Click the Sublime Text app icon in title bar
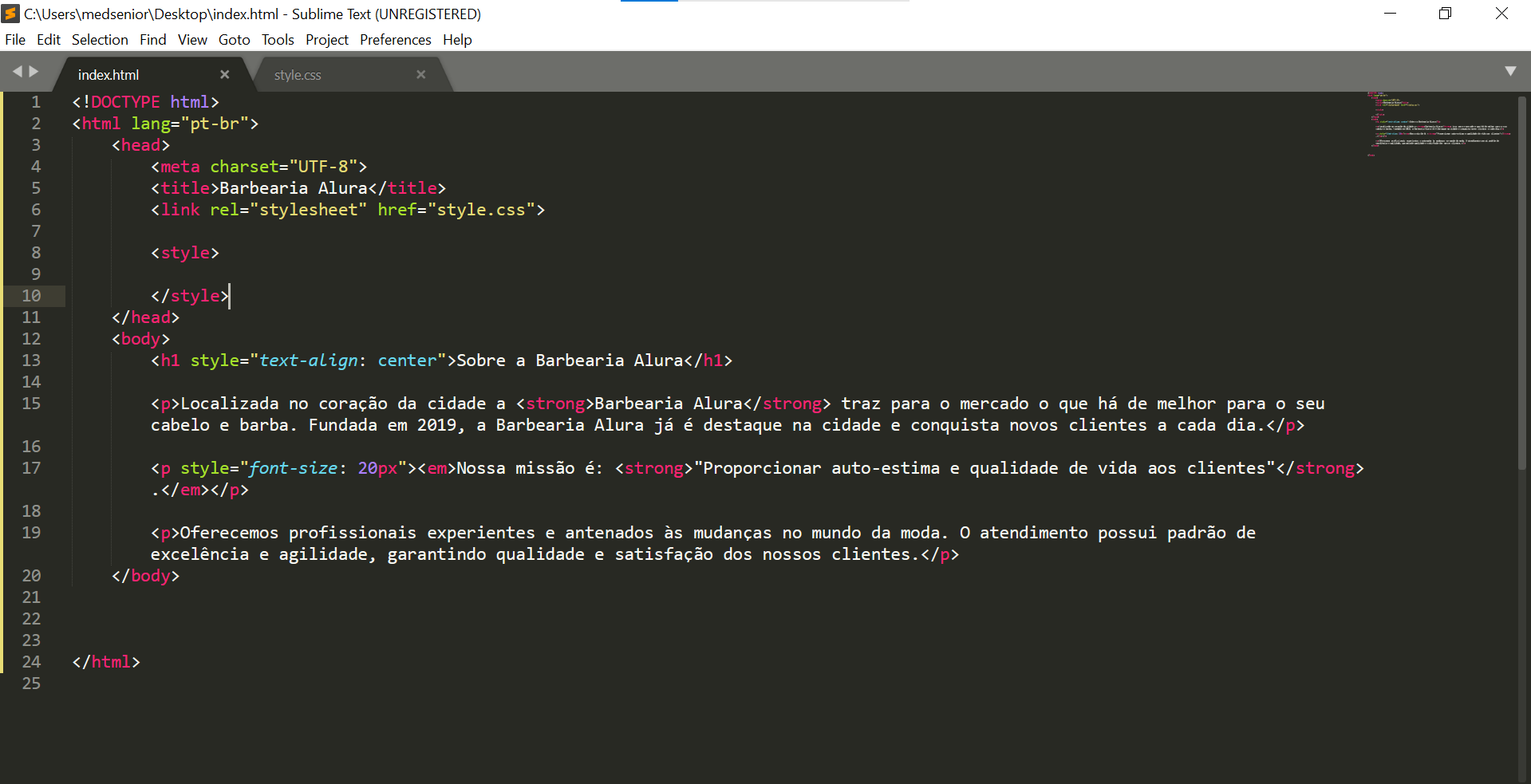The image size is (1531, 784). [11, 14]
